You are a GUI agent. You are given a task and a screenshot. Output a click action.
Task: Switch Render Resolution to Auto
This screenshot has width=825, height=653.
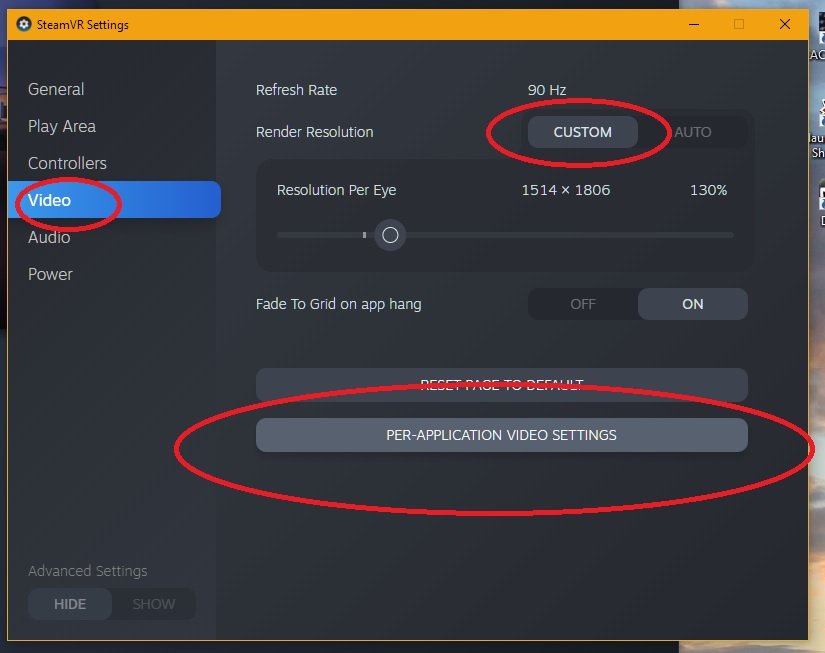(693, 132)
